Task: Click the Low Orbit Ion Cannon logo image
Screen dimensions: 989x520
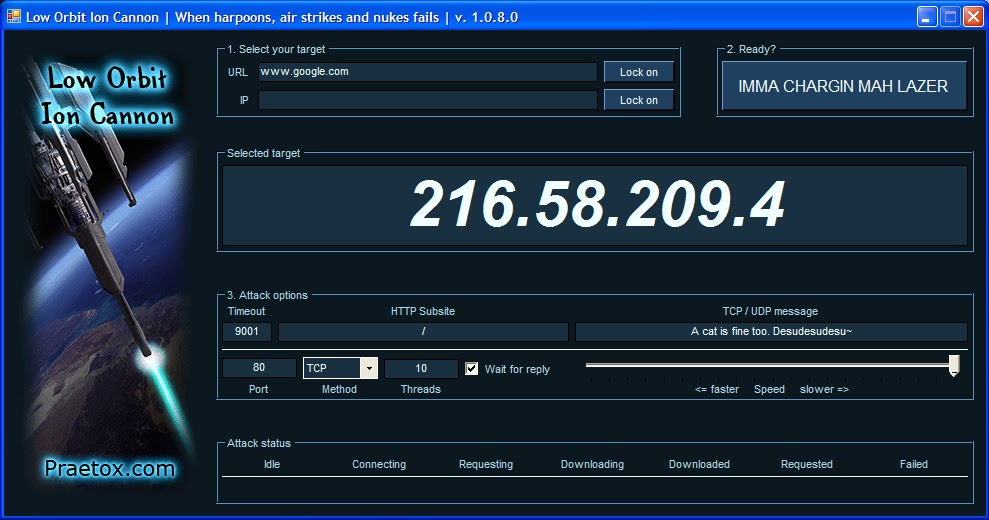Action: coord(107,273)
